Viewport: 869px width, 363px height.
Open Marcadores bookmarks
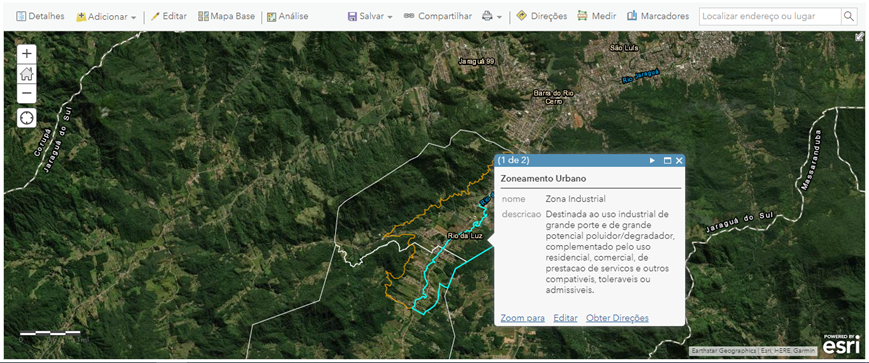pyautogui.click(x=658, y=16)
